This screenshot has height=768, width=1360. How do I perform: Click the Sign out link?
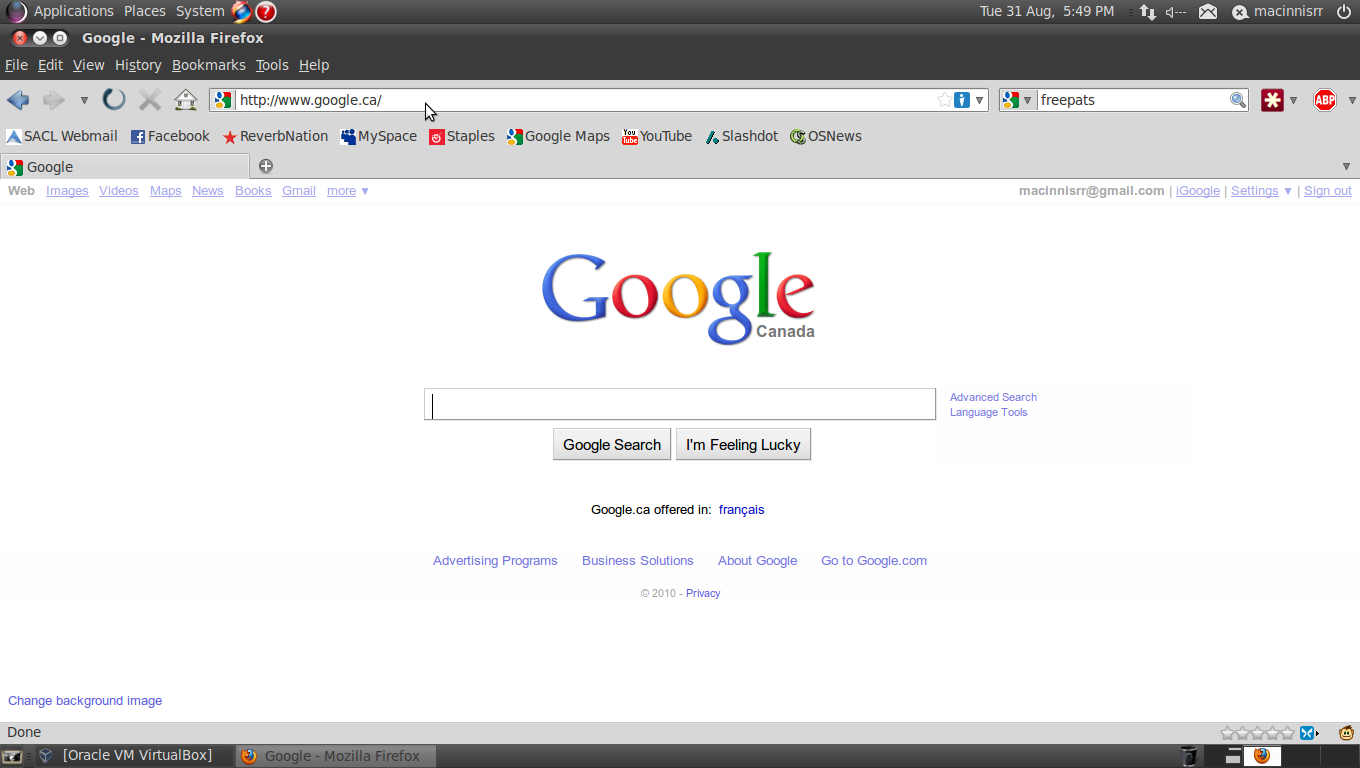coord(1328,191)
